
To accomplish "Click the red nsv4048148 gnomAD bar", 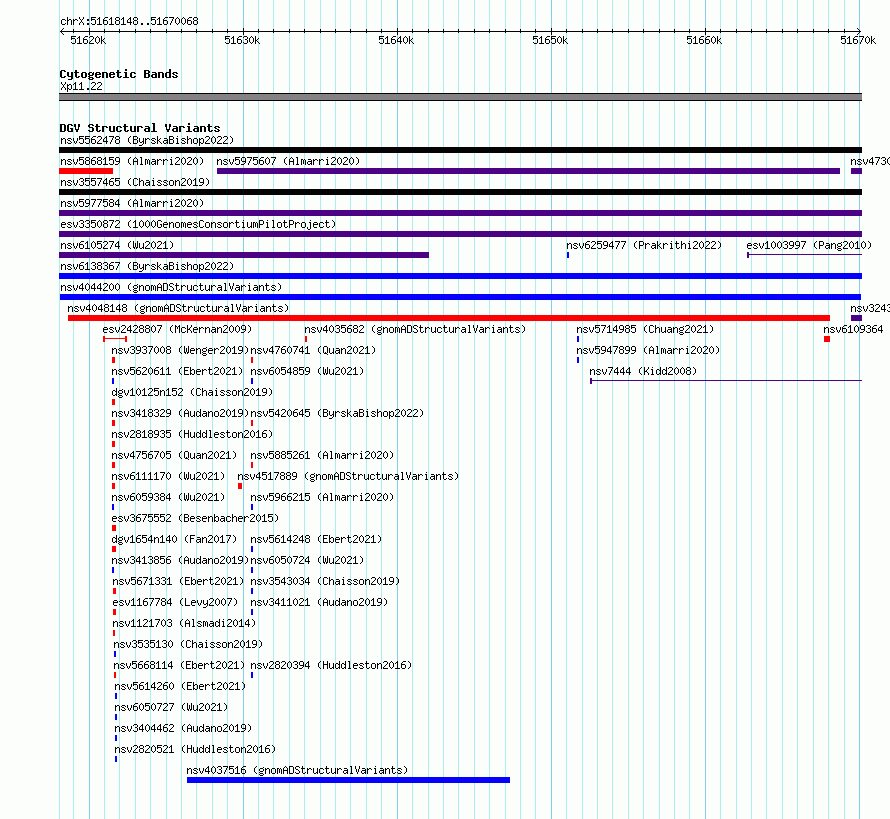I will point(449,318).
